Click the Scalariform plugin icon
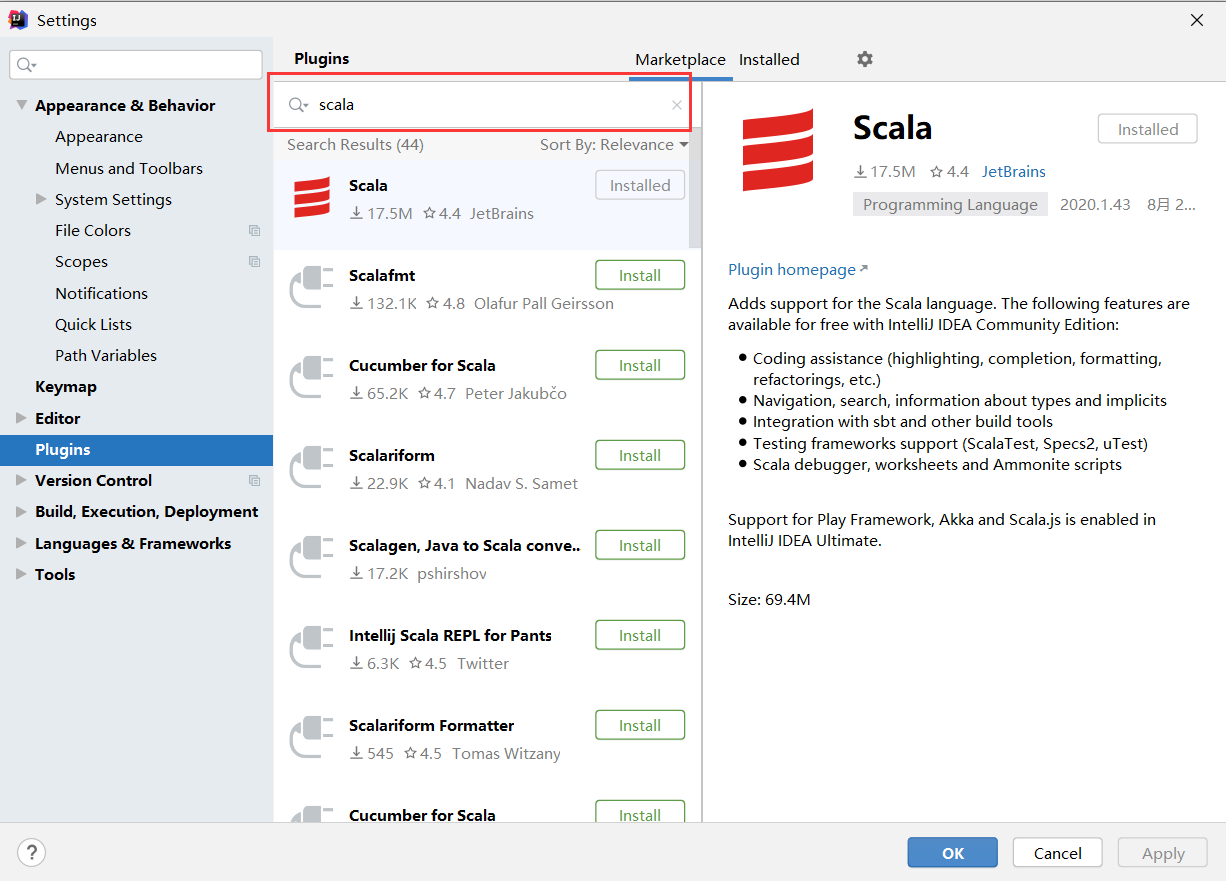The height and width of the screenshot is (881, 1226). click(x=311, y=467)
